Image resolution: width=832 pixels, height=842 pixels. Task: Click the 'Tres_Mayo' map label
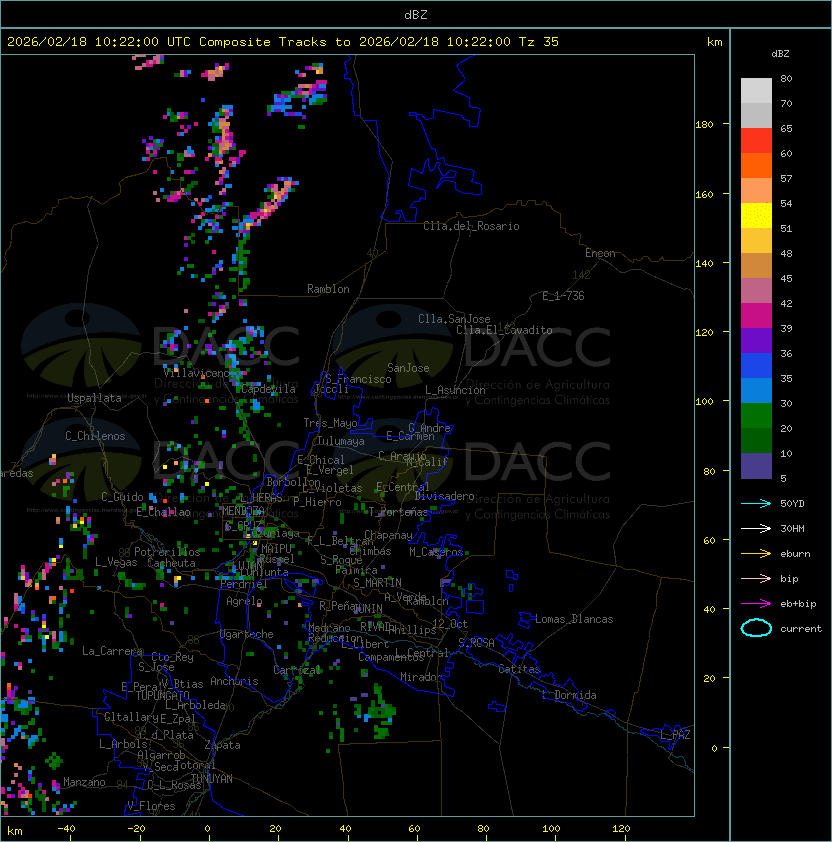point(330,423)
